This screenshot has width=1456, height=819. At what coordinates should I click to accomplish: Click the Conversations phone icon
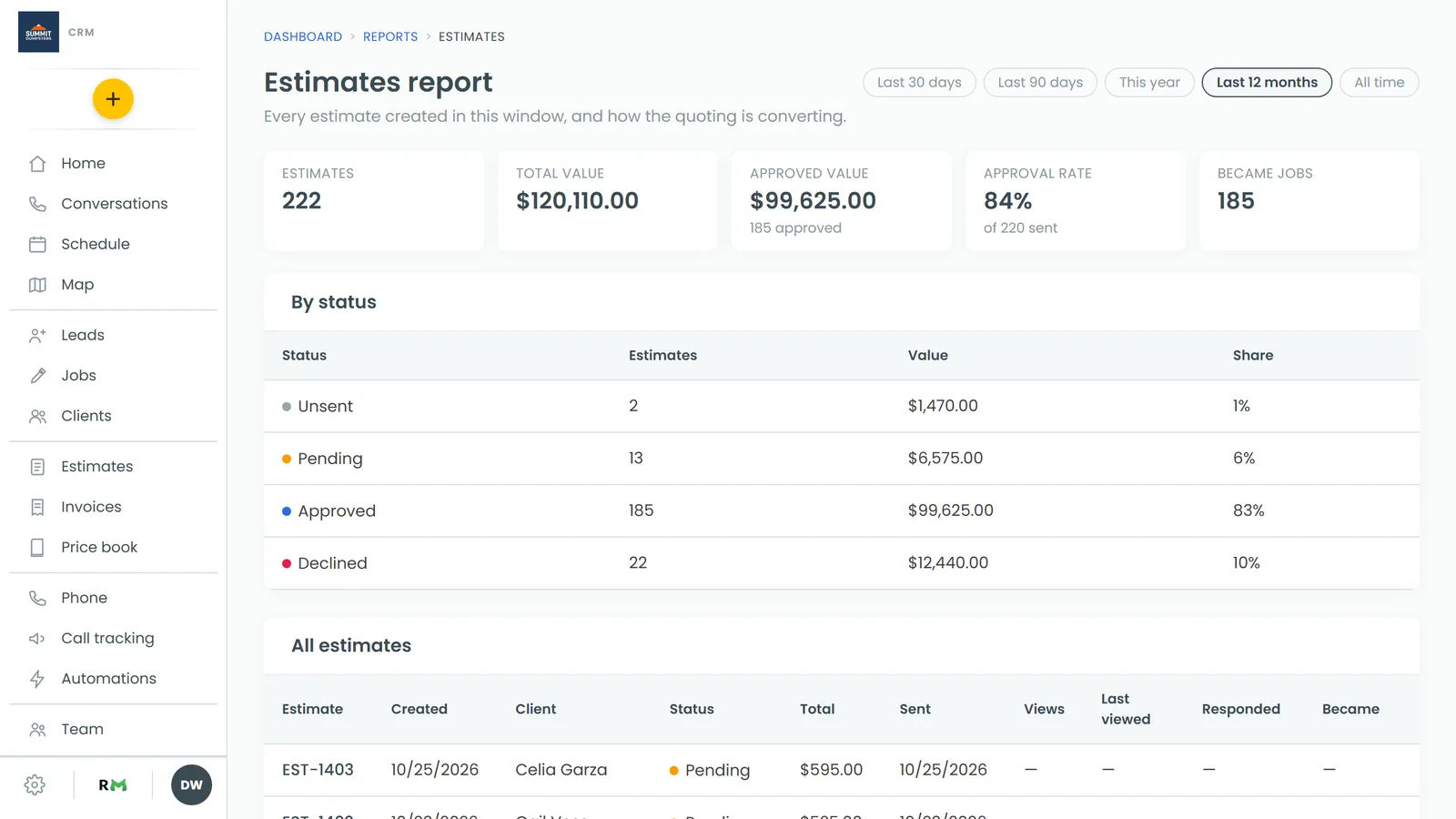tap(37, 204)
